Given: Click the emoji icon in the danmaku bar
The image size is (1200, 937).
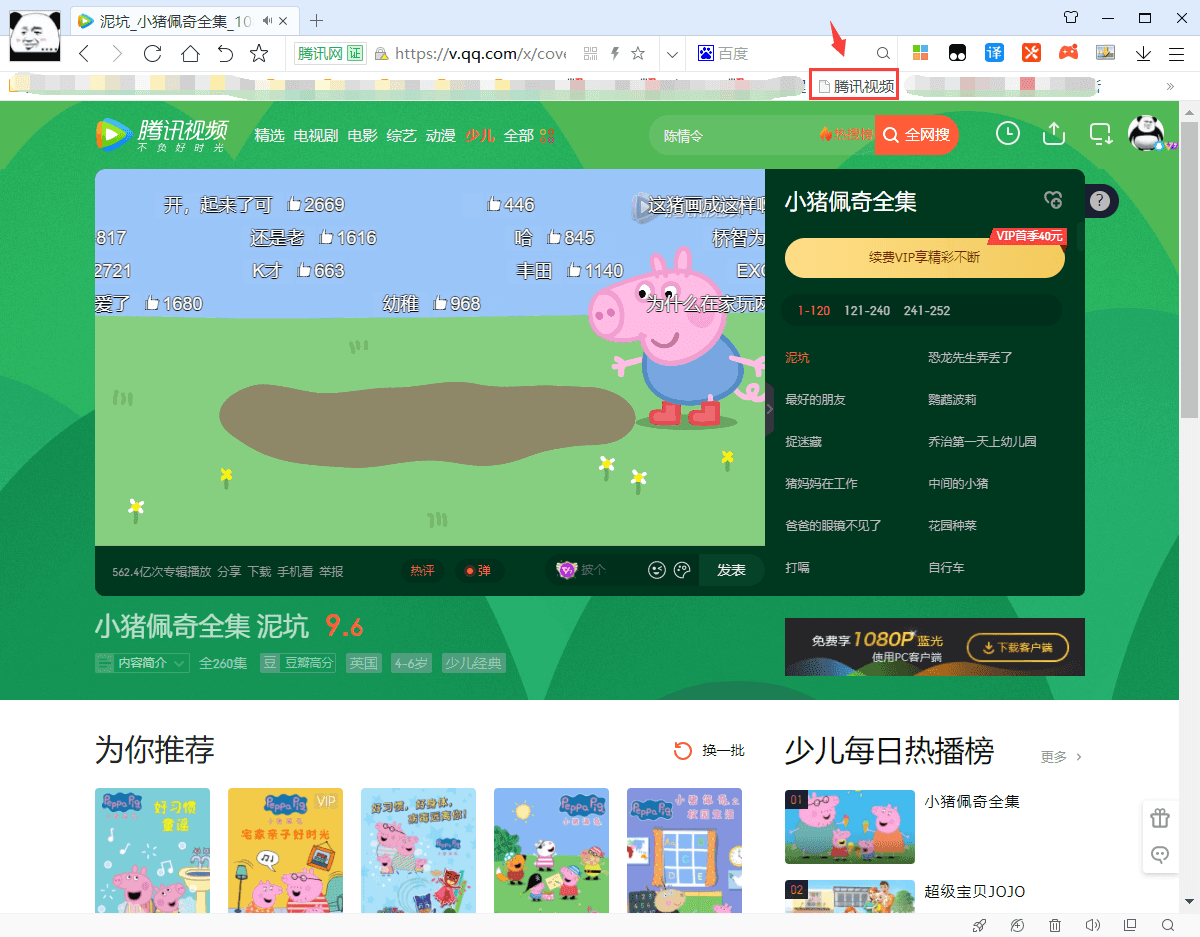Looking at the screenshot, I should click(x=657, y=569).
